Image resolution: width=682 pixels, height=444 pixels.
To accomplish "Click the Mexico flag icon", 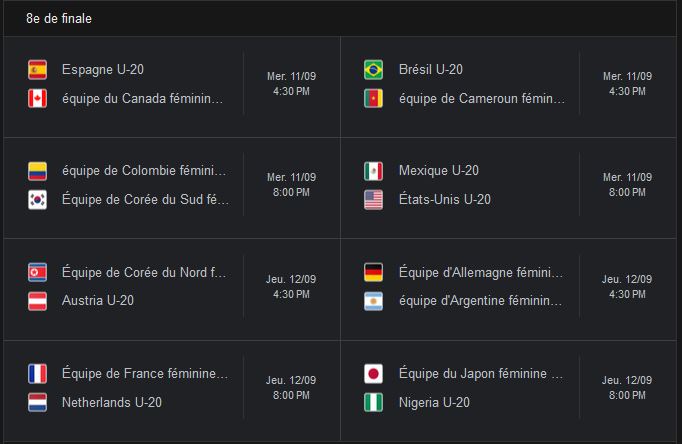I will pos(374,171).
